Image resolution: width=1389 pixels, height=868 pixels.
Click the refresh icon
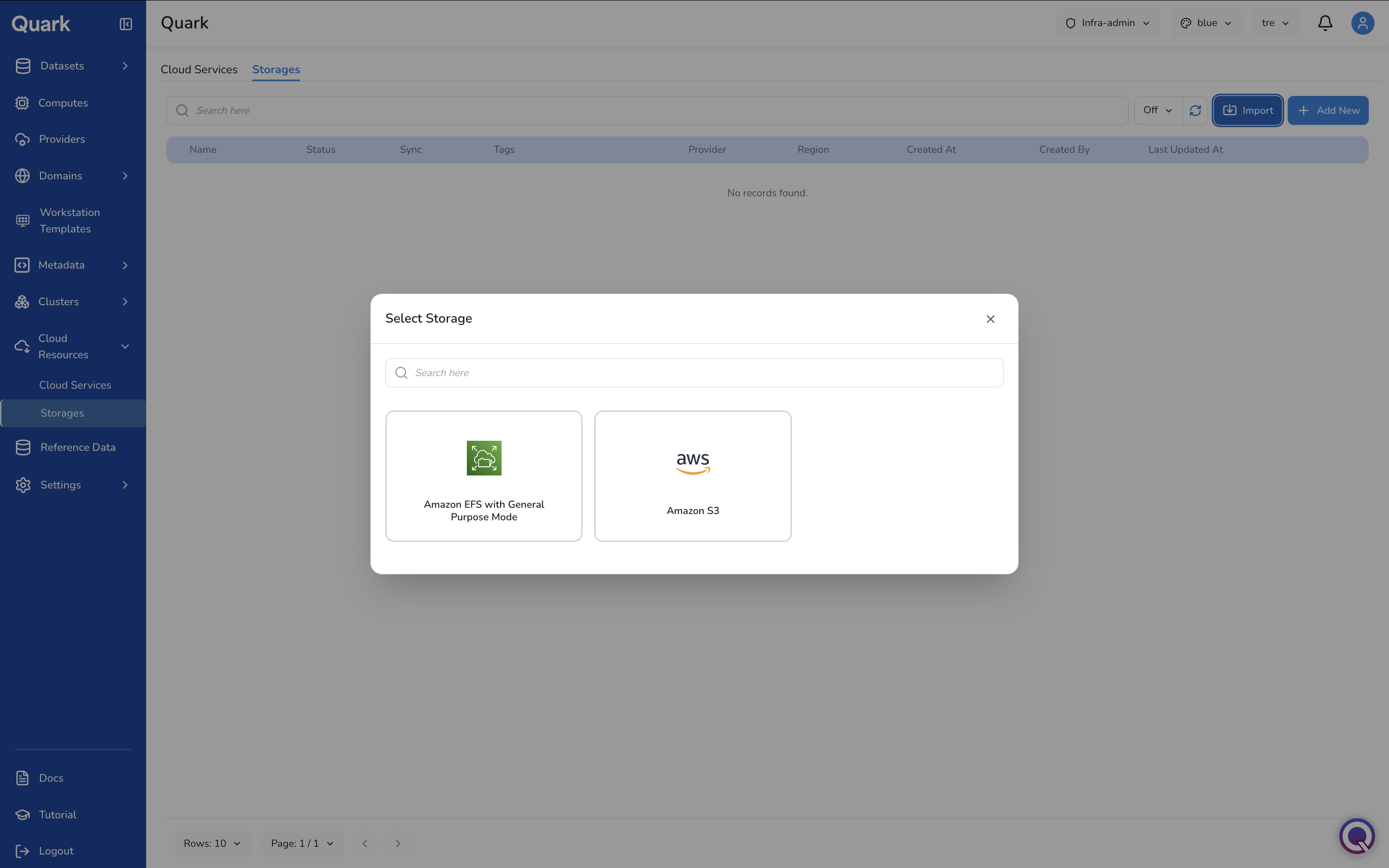pyautogui.click(x=1195, y=110)
